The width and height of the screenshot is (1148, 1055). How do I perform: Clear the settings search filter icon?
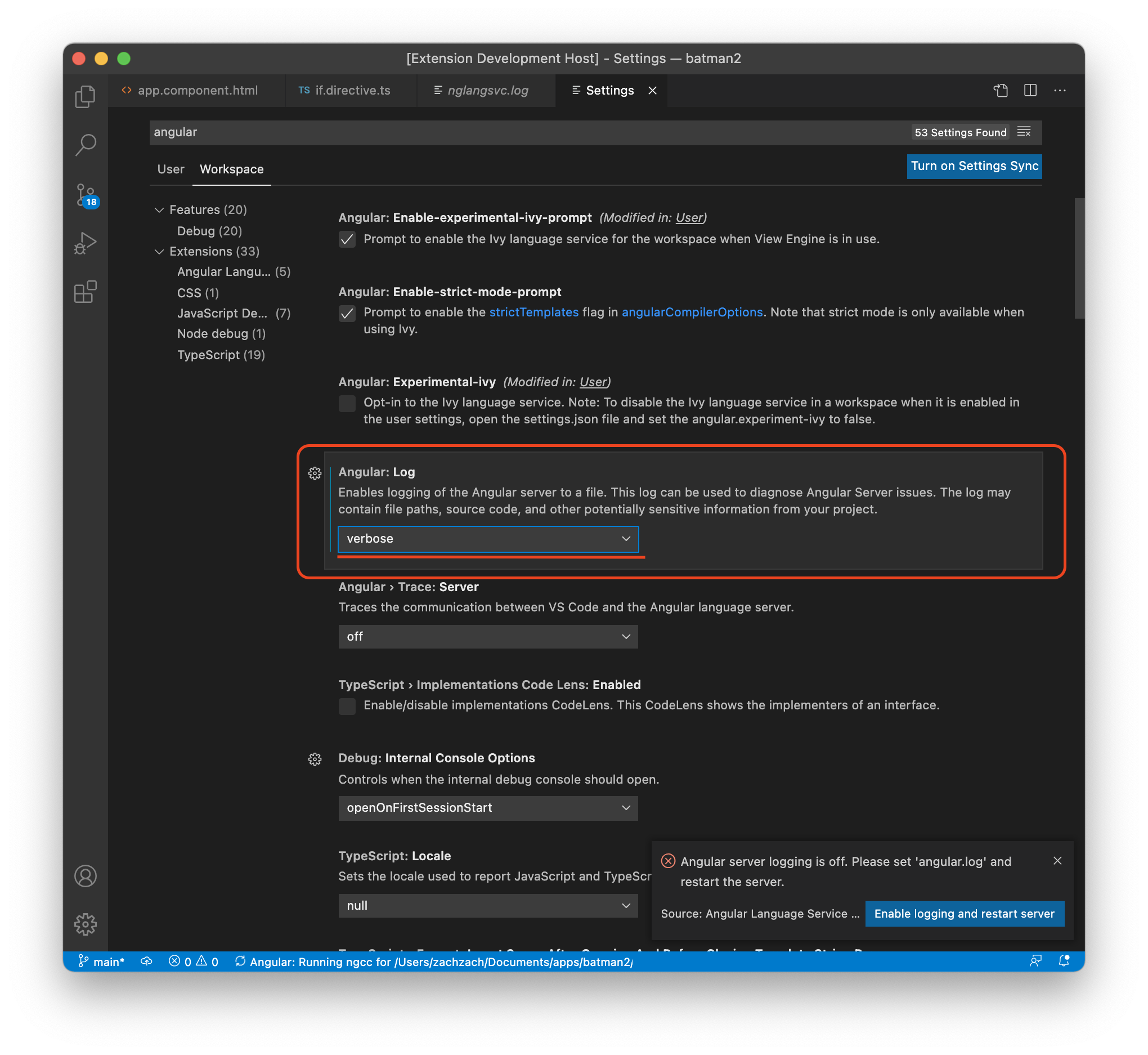1024,132
